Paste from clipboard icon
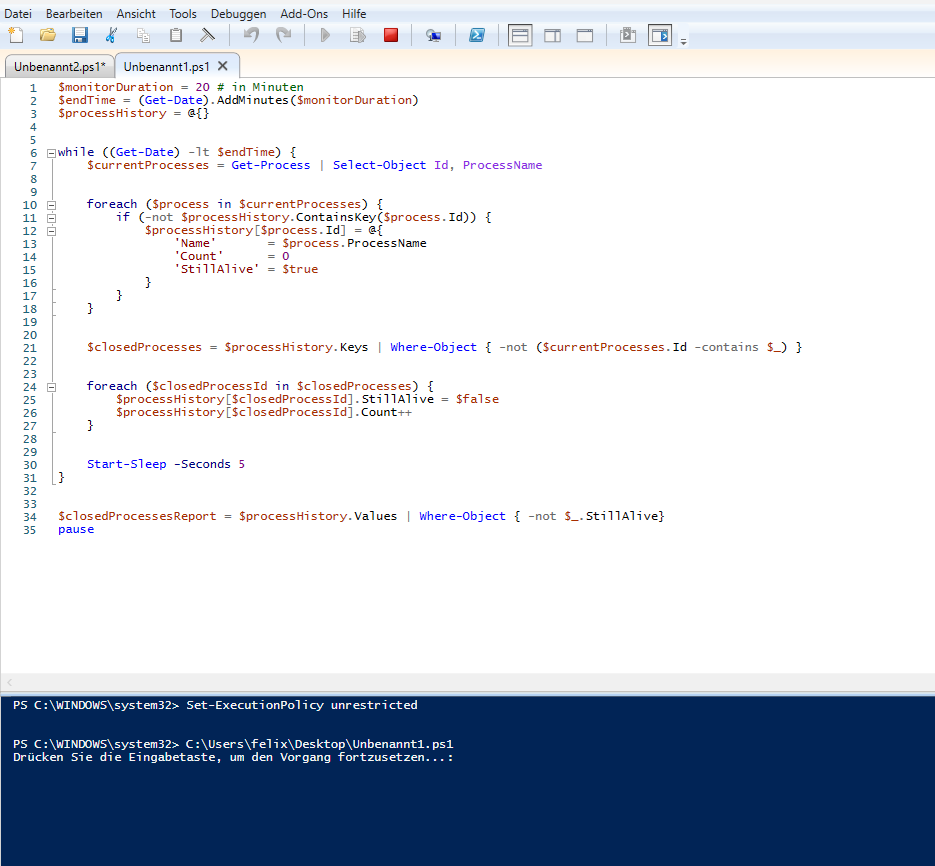 coord(175,35)
